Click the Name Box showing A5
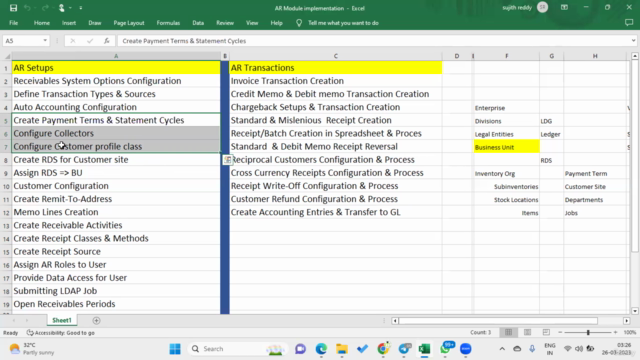The width and height of the screenshot is (640, 360). (x=22, y=40)
